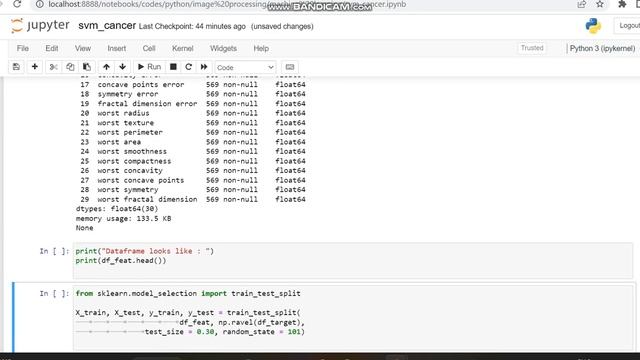Open the Cell menu
640x360 pixels.
click(x=149, y=48)
